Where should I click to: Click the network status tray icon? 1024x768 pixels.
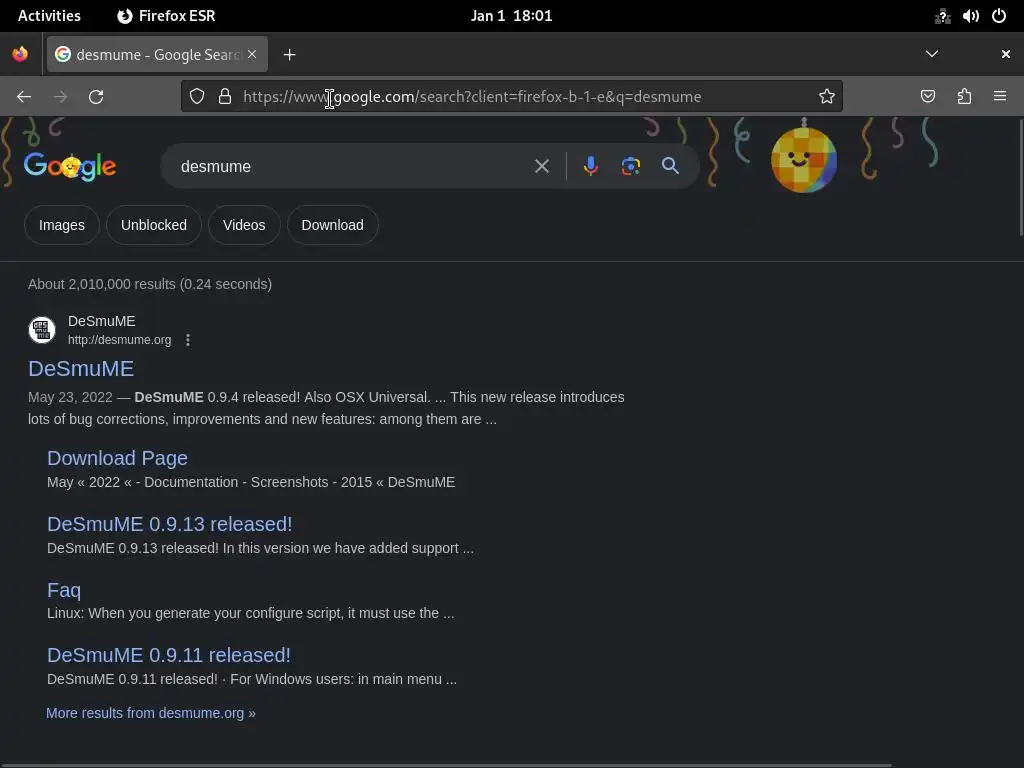coord(942,16)
